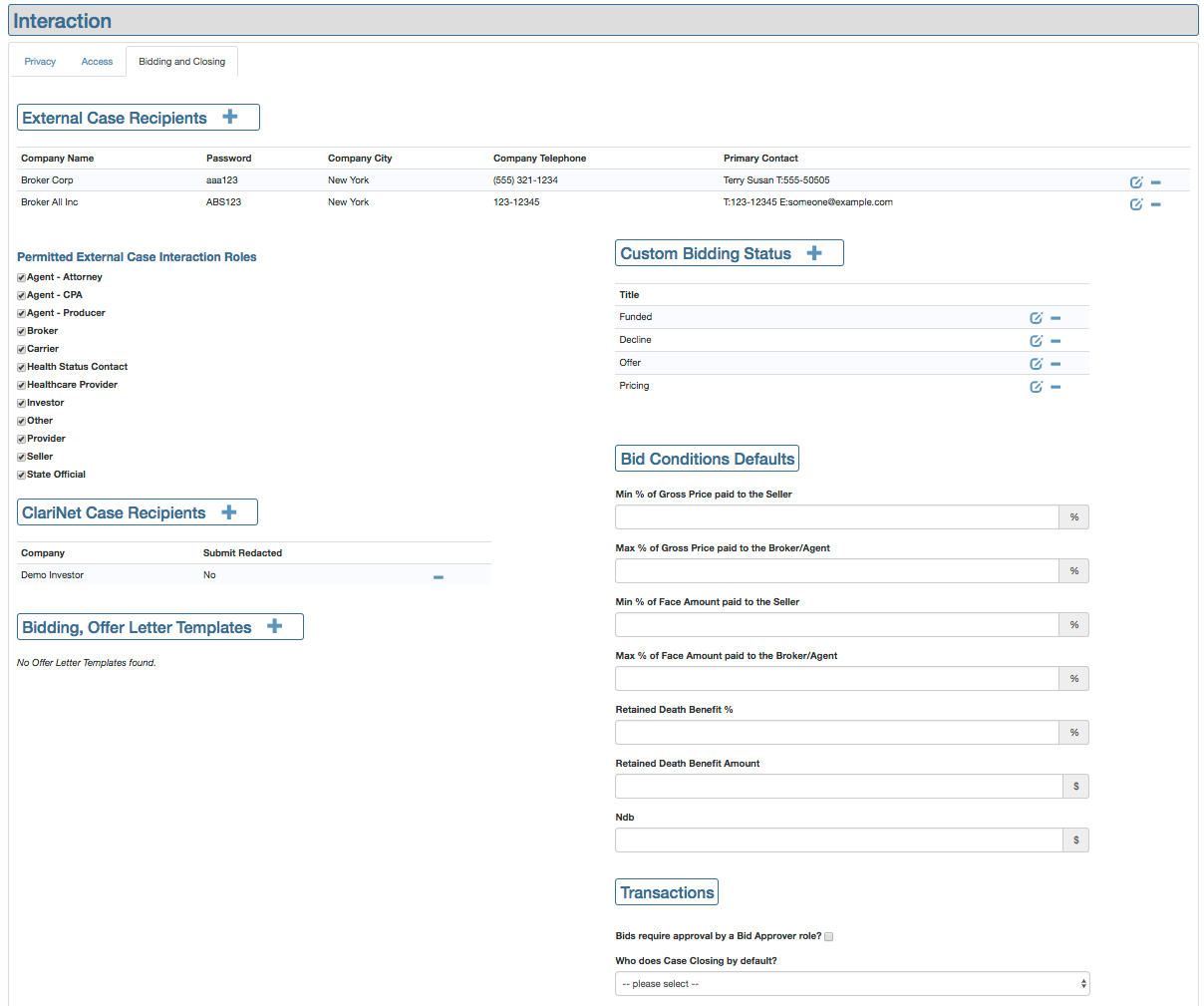Add a Bidding, Offer Letter Template
The image size is (1204, 1006).
(275, 626)
